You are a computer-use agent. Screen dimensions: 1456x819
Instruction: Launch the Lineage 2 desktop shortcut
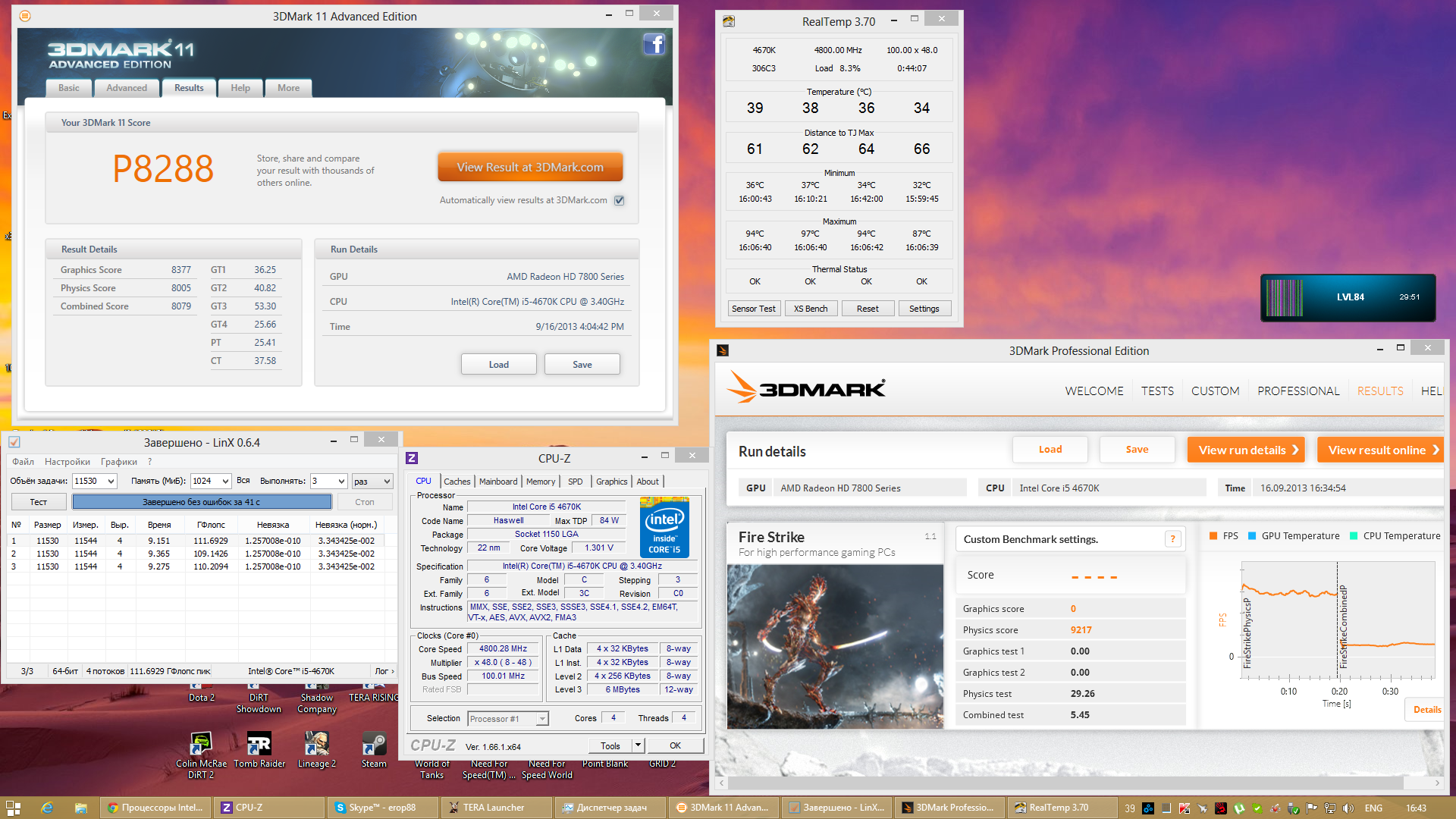coord(316,745)
